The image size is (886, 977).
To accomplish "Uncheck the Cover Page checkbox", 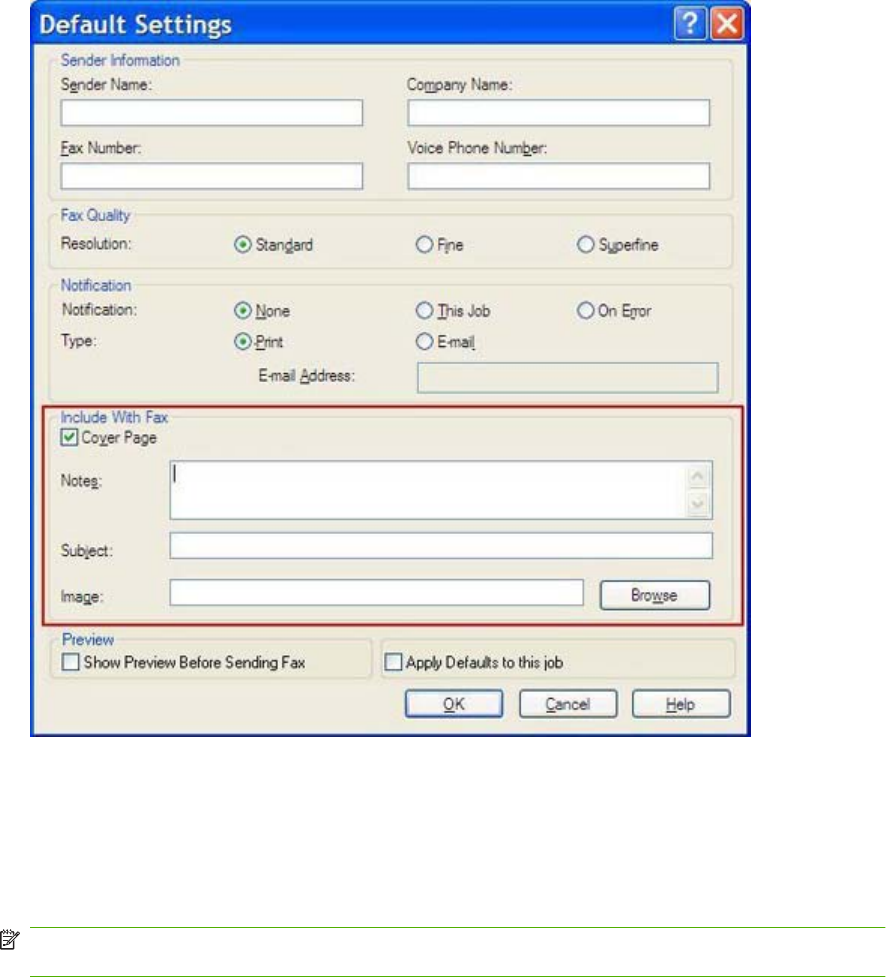I will click(69, 437).
